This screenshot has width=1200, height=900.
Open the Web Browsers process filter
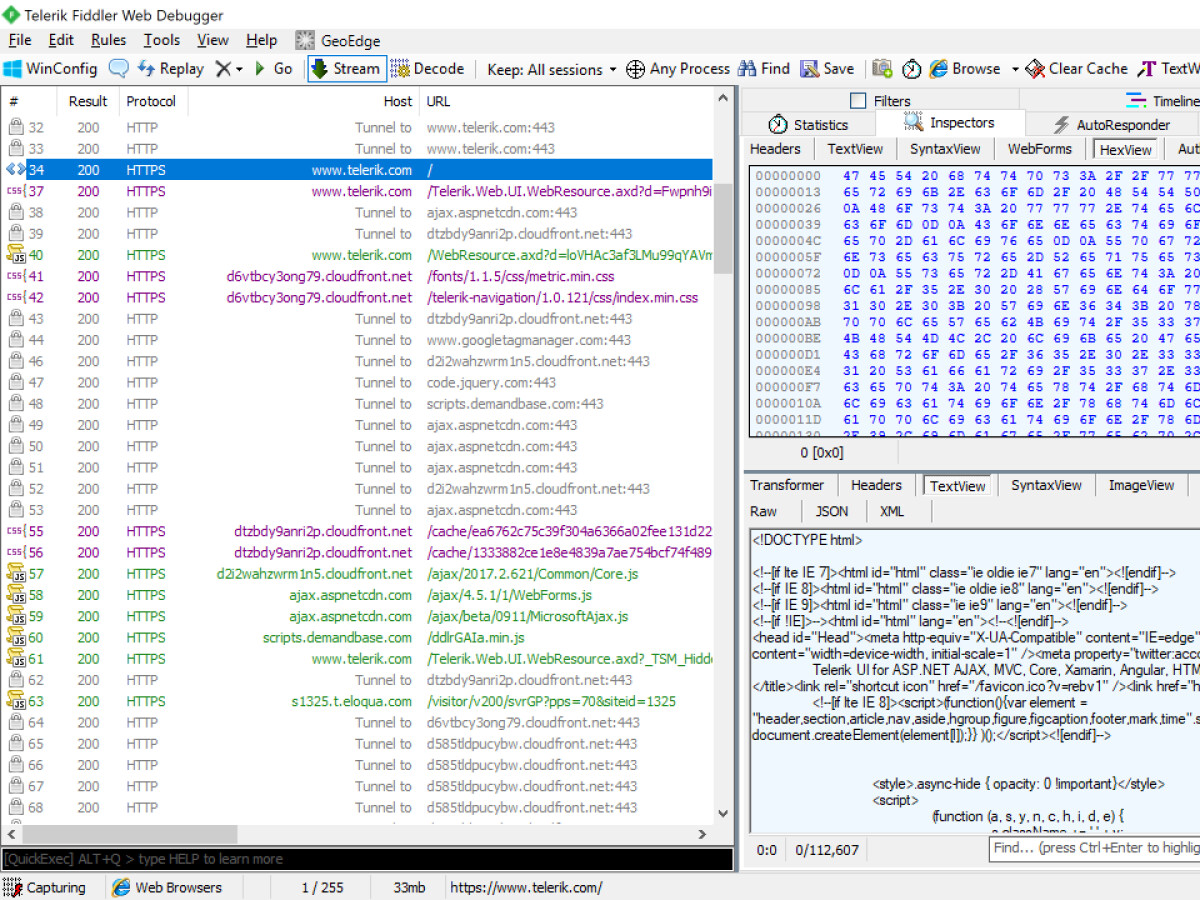coord(166,887)
